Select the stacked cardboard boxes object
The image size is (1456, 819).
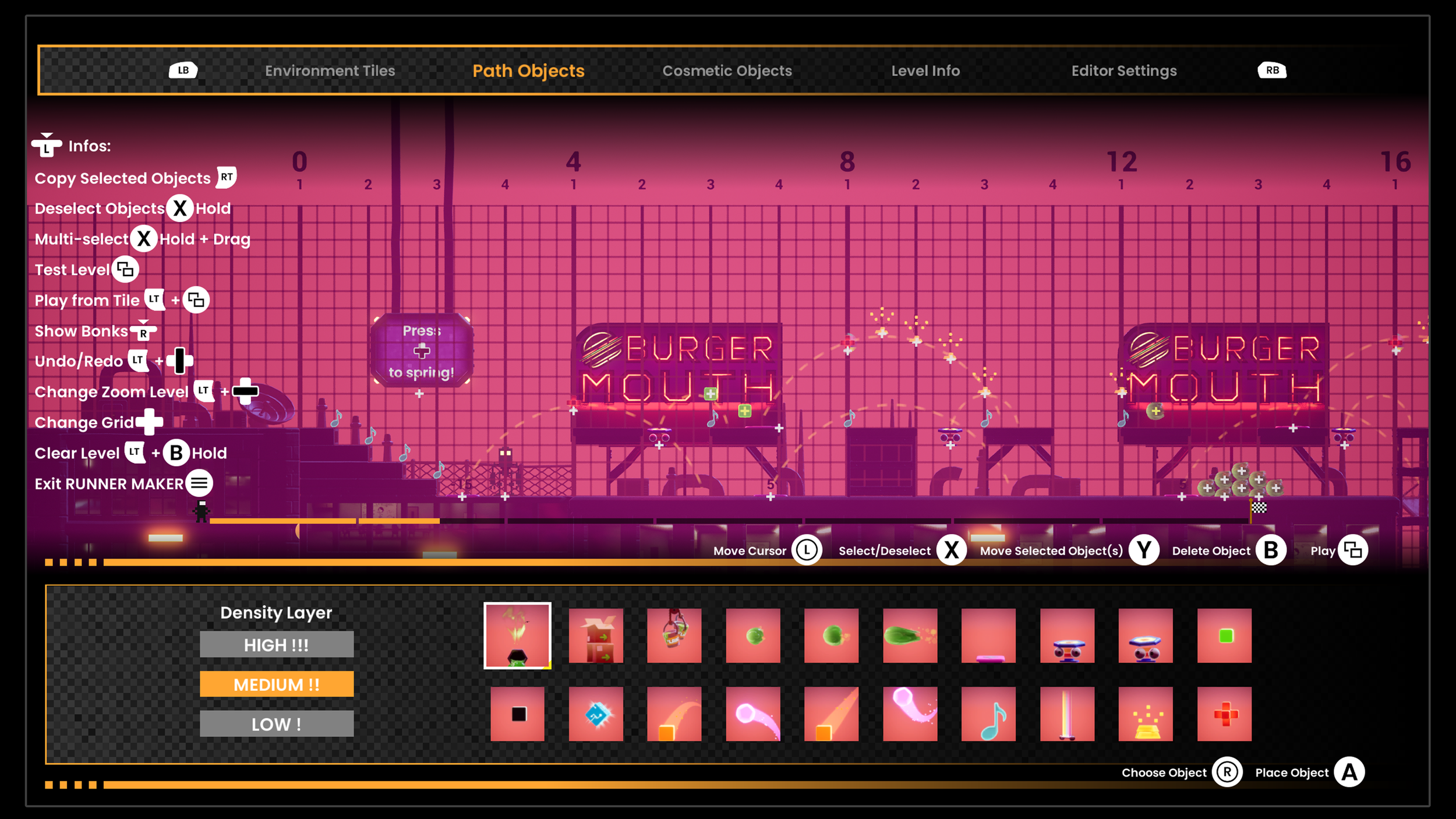(596, 636)
